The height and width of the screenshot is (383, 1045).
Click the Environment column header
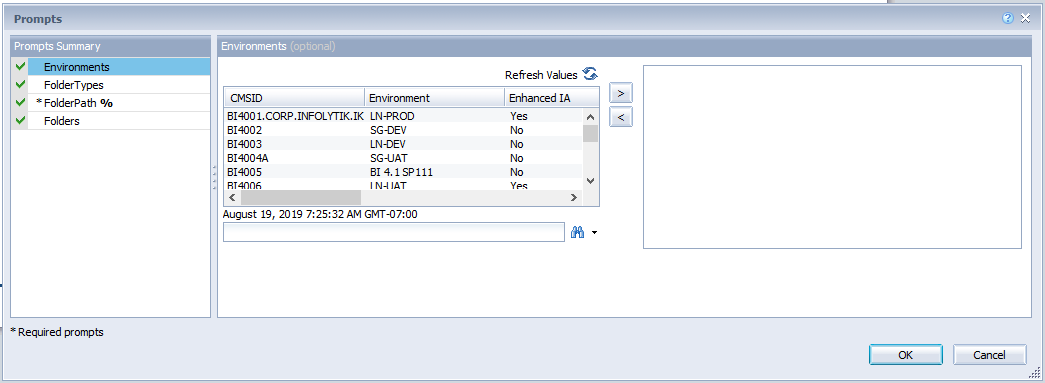point(435,98)
